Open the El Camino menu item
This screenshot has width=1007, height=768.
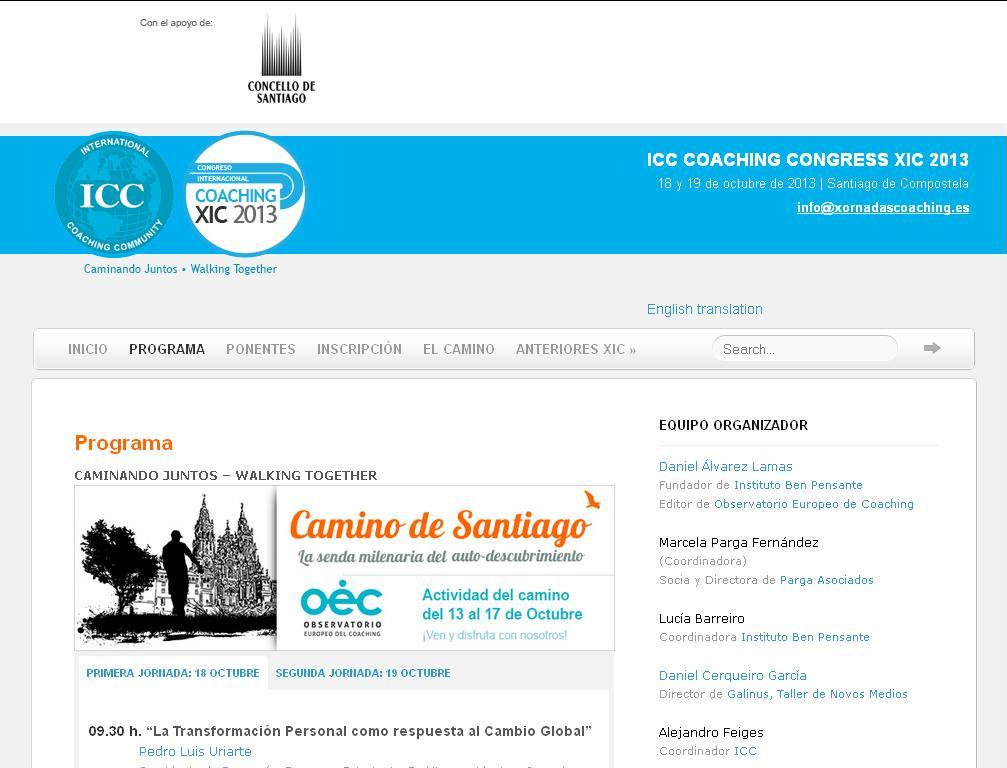click(x=458, y=349)
